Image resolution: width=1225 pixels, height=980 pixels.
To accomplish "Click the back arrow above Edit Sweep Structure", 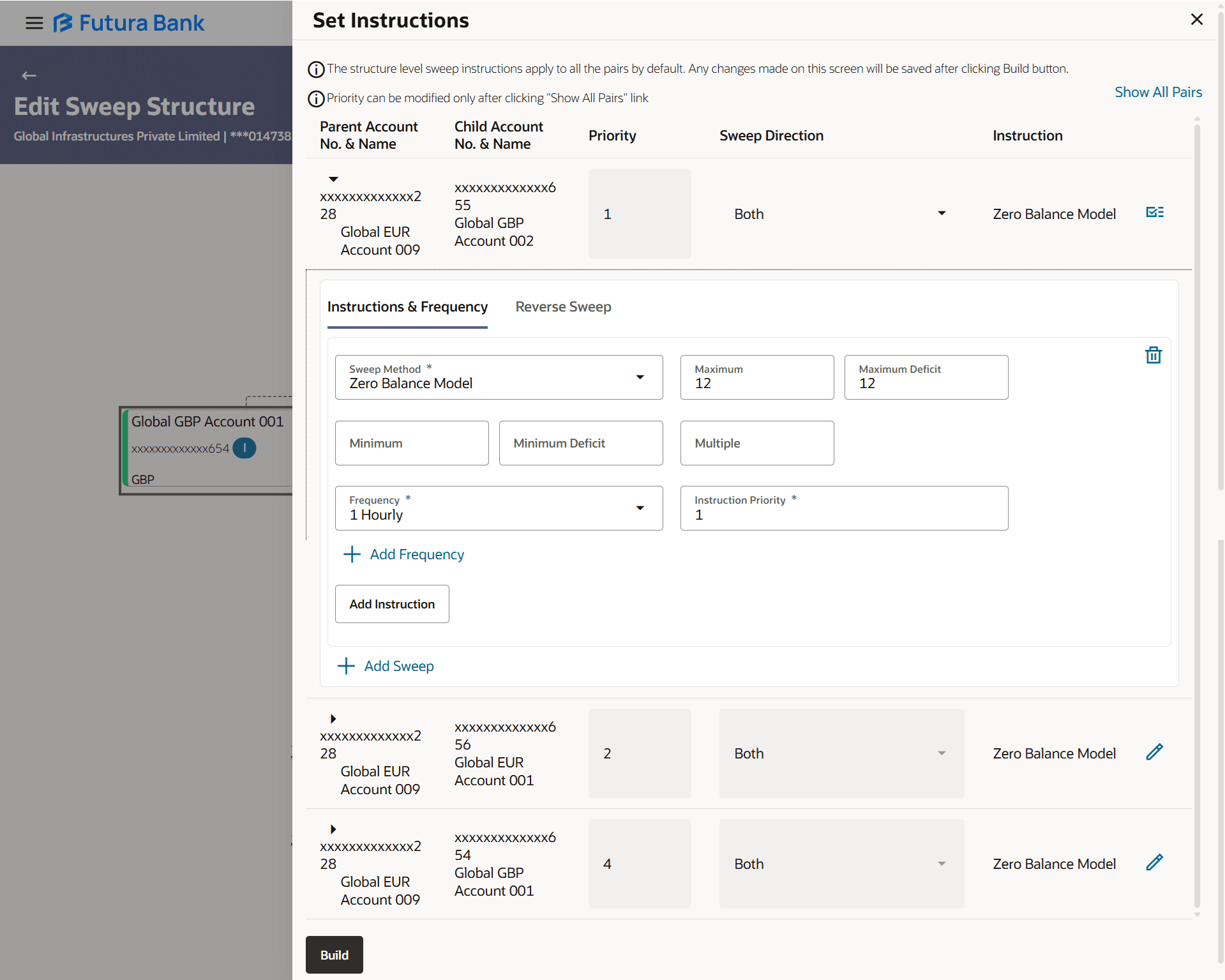I will (29, 76).
